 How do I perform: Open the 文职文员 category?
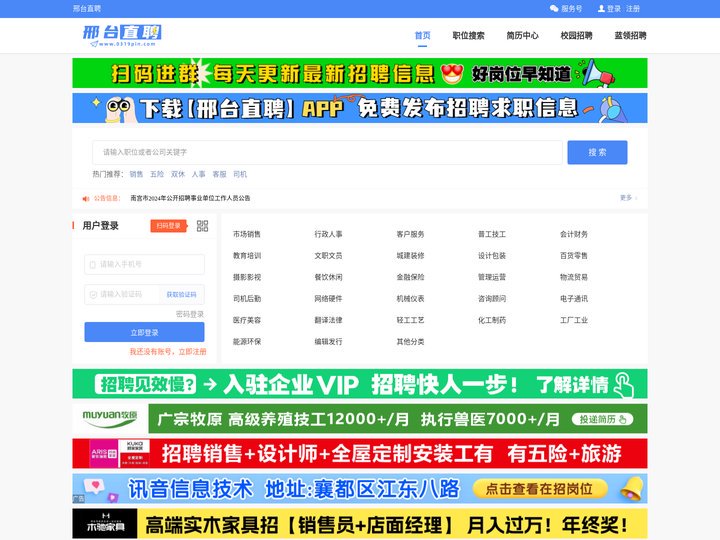[328, 256]
